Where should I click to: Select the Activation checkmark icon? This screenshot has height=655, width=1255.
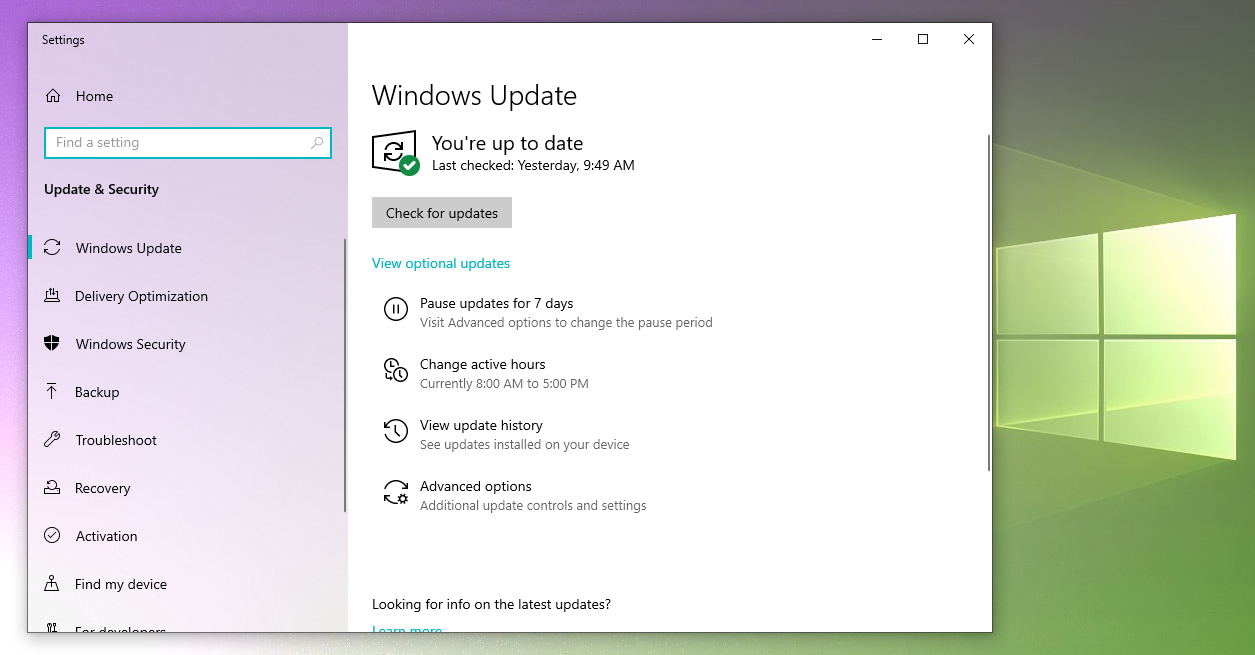pos(53,536)
